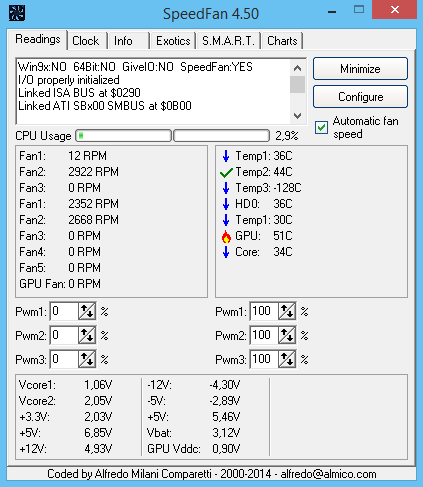Viewport: 423px width, 487px height.
Task: Click the 2,9% CPU usage value
Action: click(x=287, y=136)
